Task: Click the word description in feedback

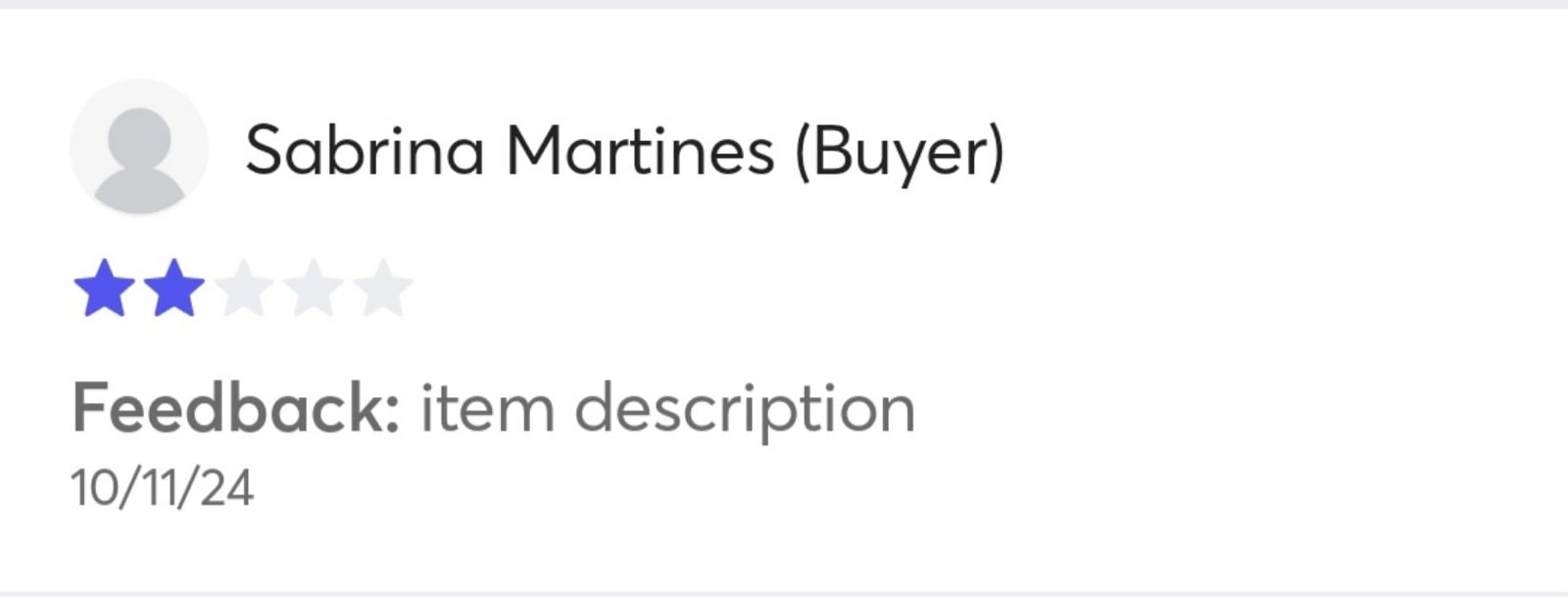Action: [744, 411]
